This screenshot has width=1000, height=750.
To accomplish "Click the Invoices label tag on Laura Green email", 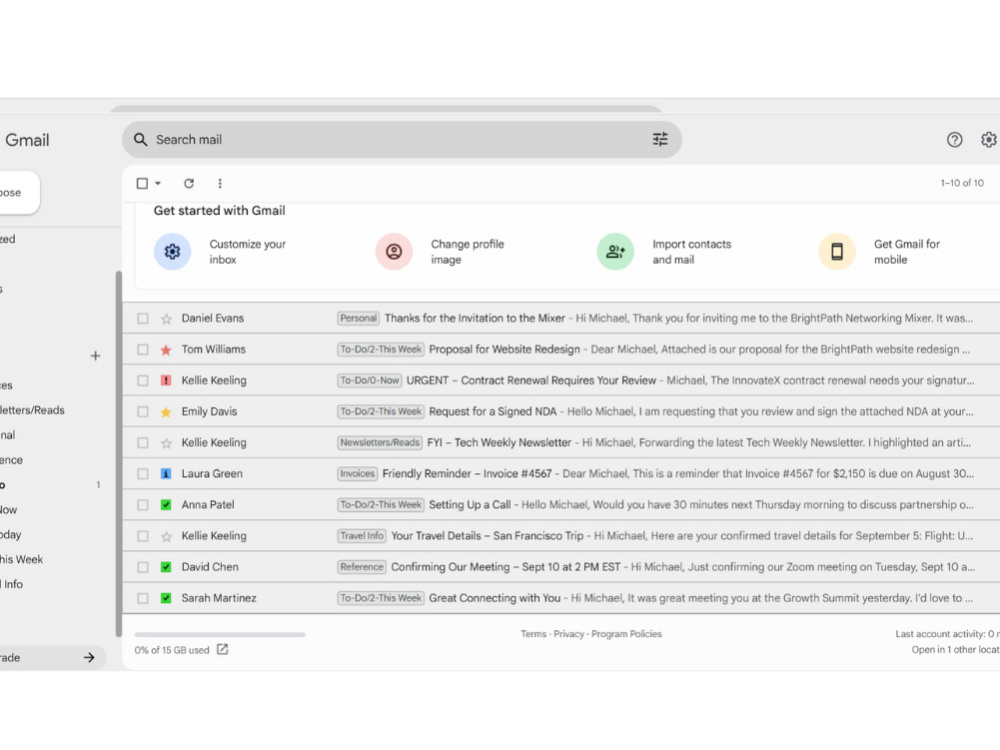I will (357, 474).
